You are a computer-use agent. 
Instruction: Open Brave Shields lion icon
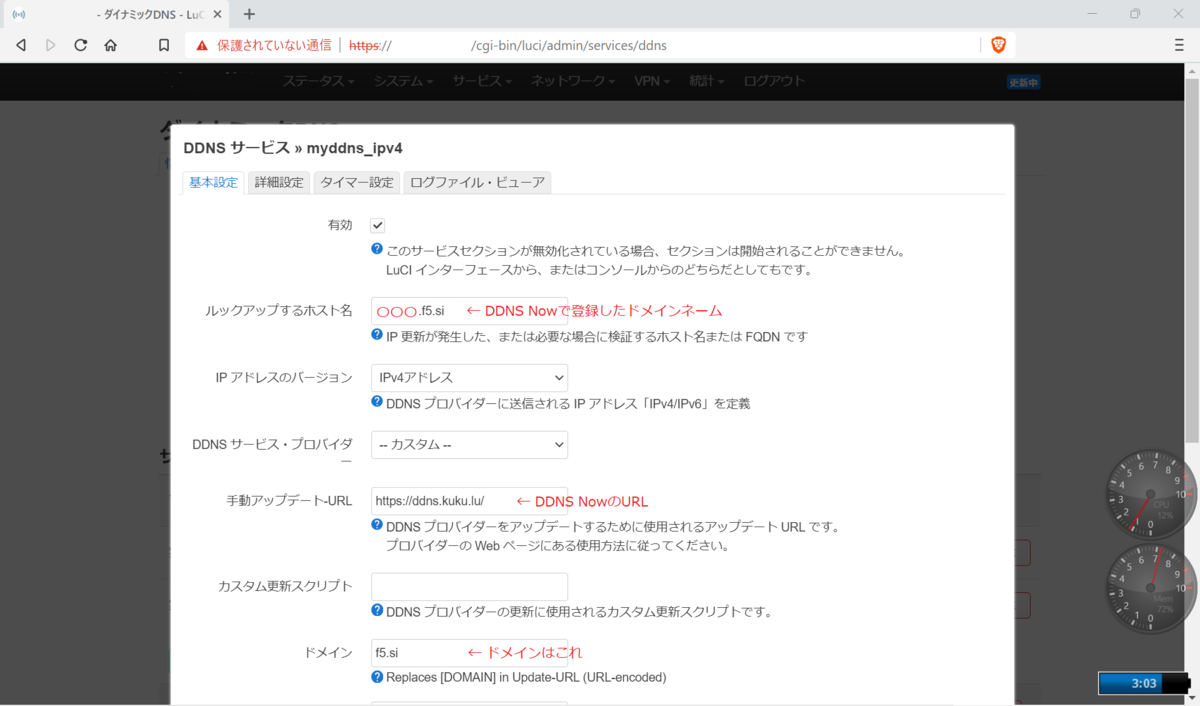pyautogui.click(x=998, y=45)
